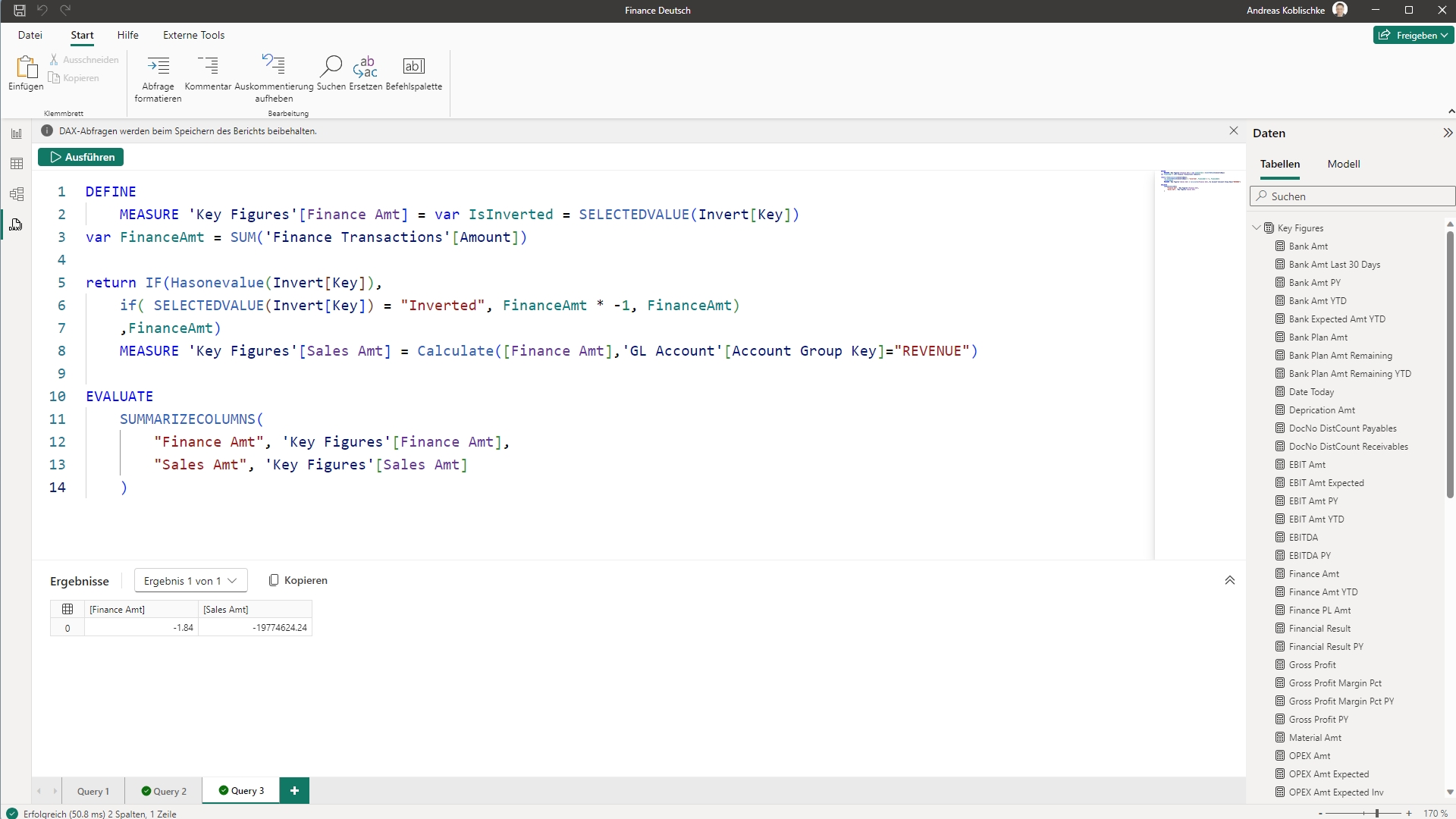1456x819 pixels.
Task: Open the Freigeben share dropdown
Action: (1414, 35)
